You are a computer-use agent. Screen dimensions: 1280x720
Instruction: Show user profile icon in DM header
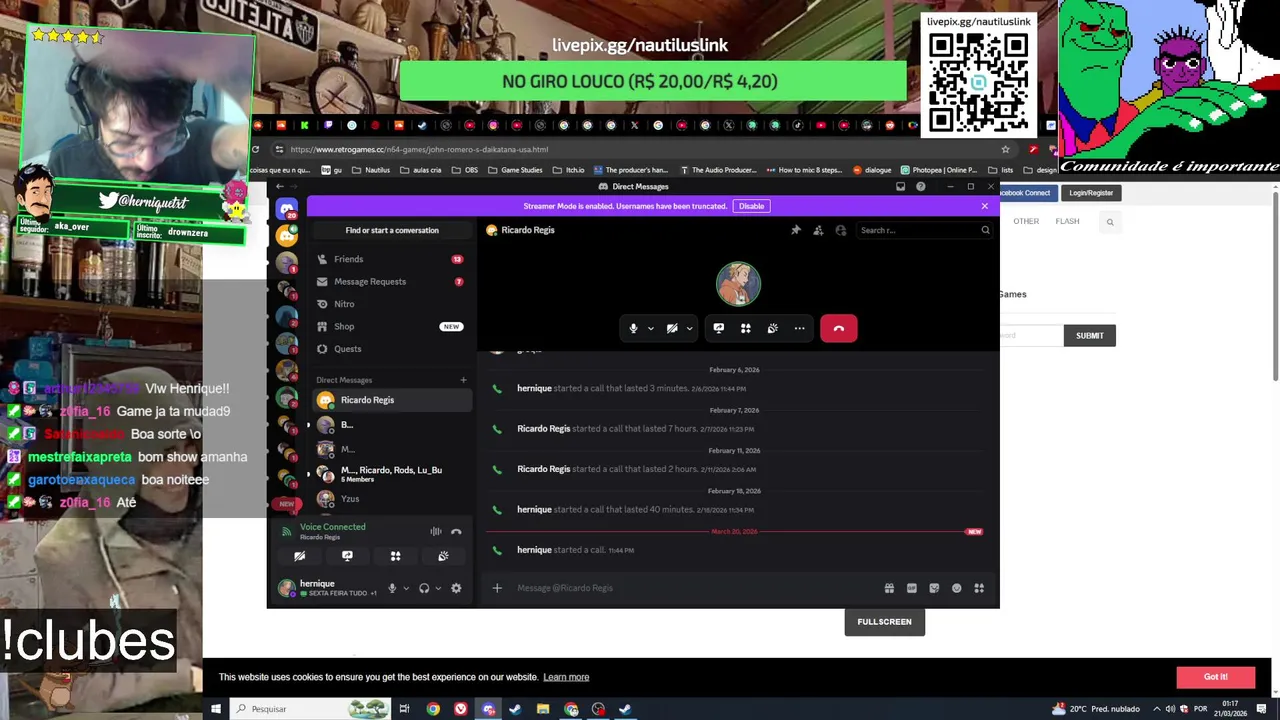point(841,230)
